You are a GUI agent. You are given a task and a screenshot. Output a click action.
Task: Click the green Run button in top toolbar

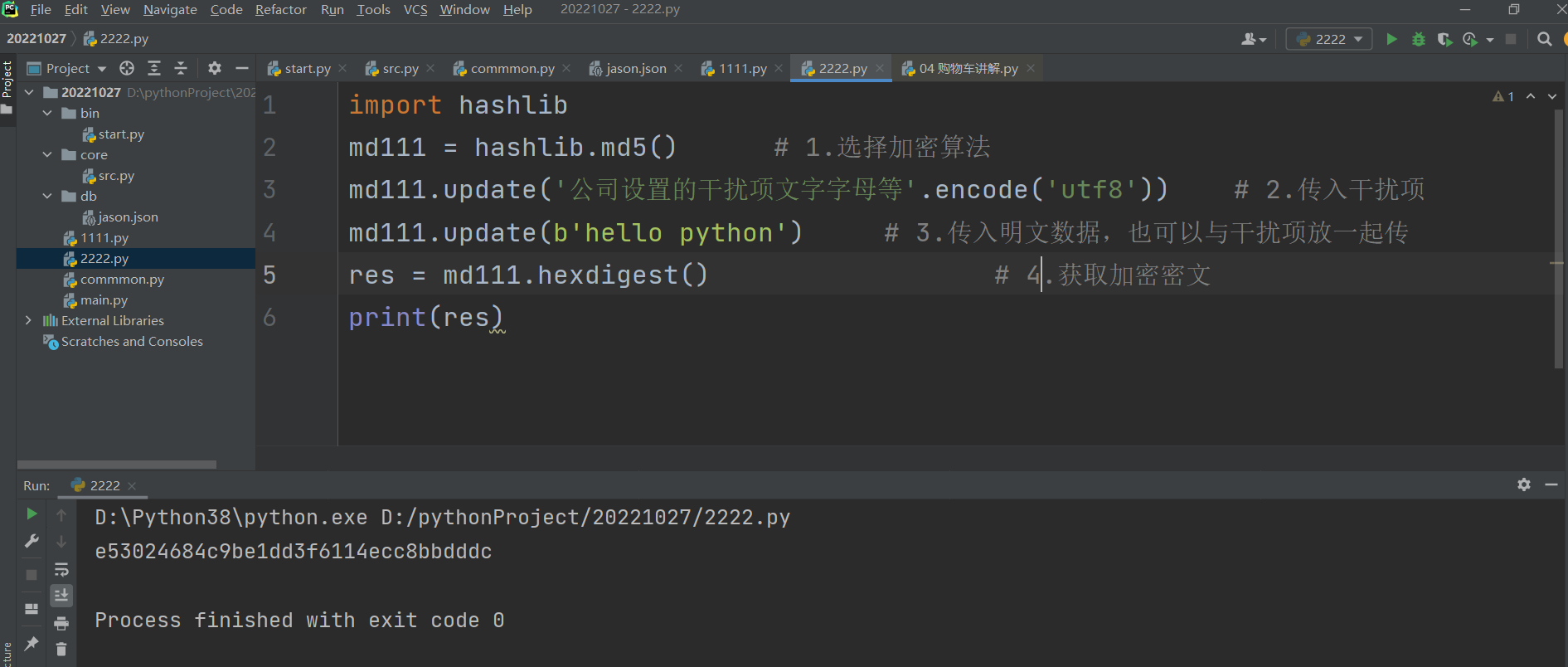point(1391,39)
